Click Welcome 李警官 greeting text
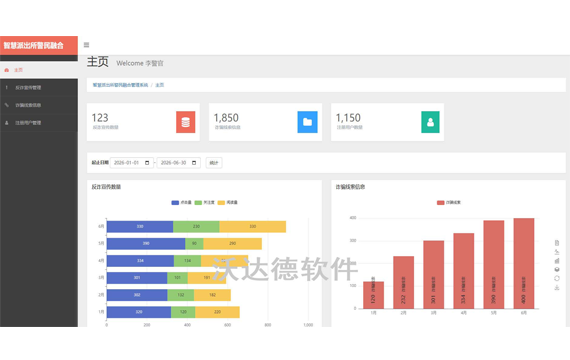 click(140, 63)
